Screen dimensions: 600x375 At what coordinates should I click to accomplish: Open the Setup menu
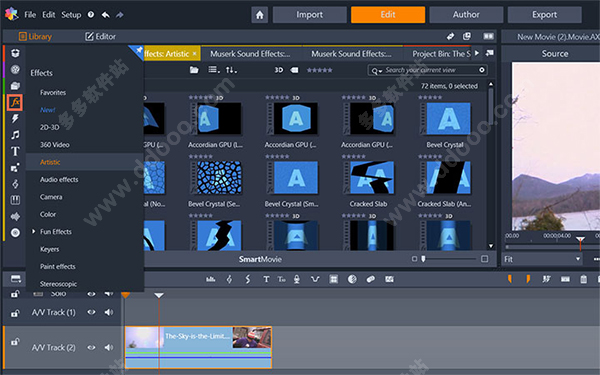coord(71,15)
